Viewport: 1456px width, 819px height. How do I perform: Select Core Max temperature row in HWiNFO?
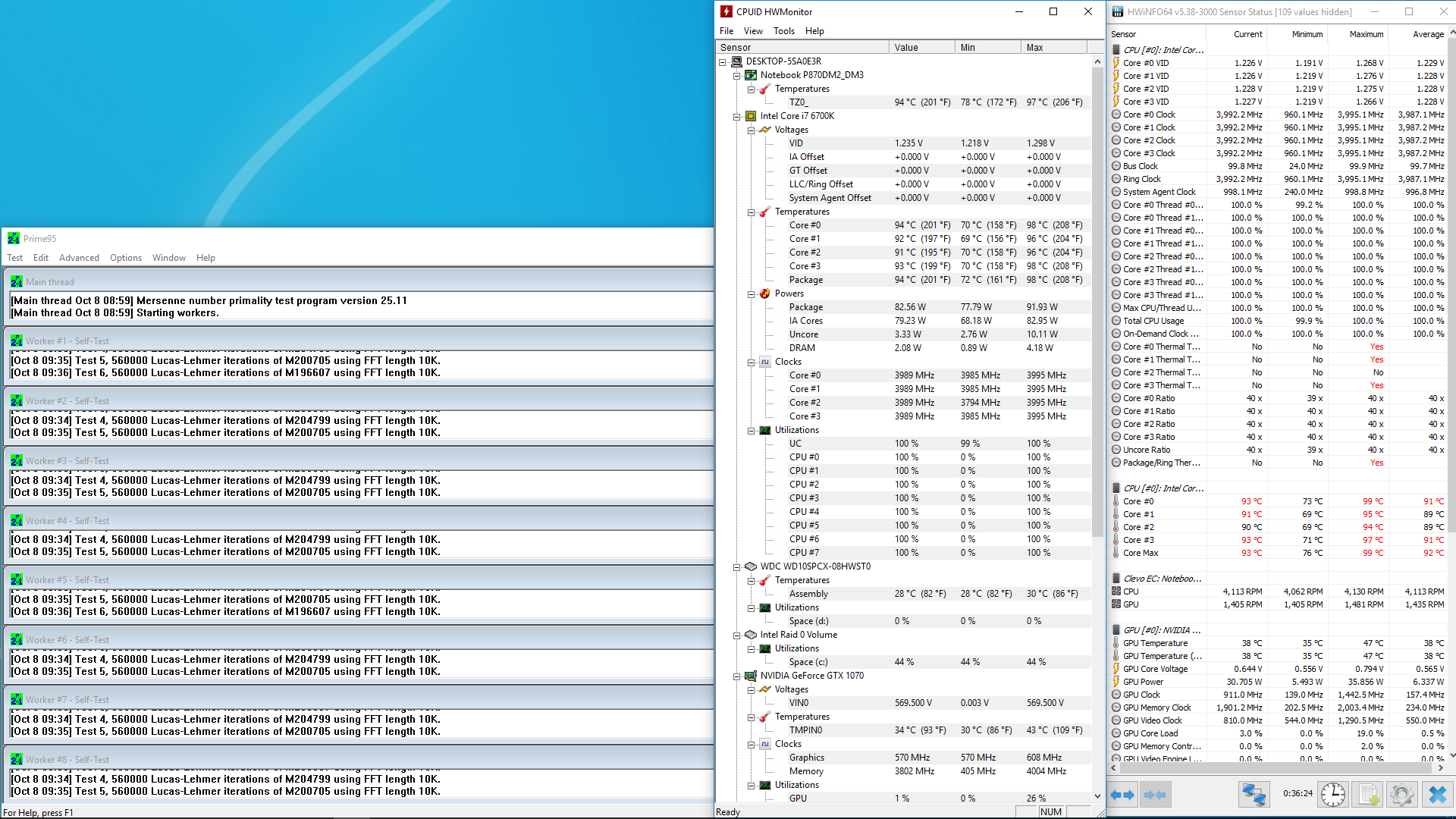1279,553
